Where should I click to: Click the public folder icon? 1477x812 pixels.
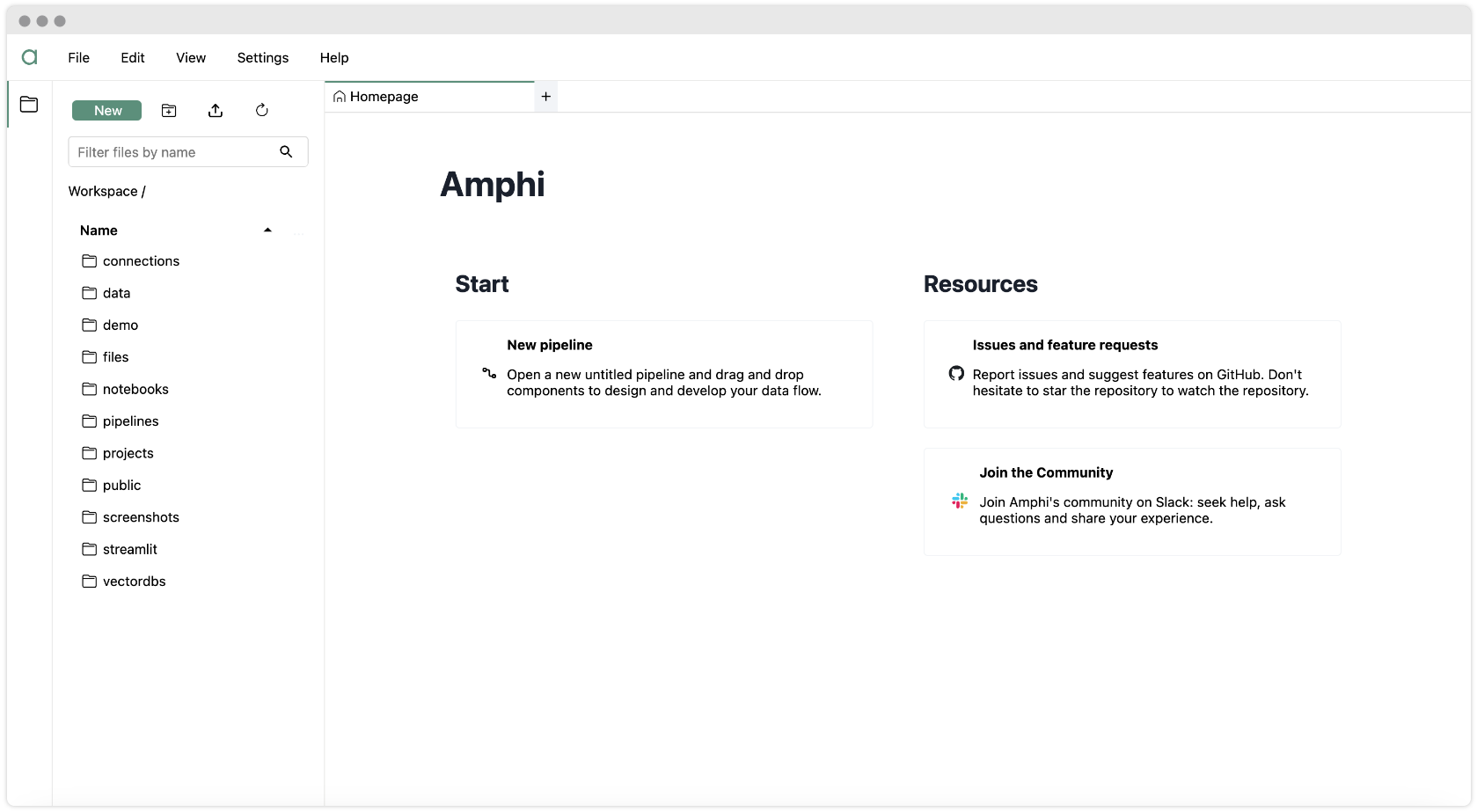(89, 485)
